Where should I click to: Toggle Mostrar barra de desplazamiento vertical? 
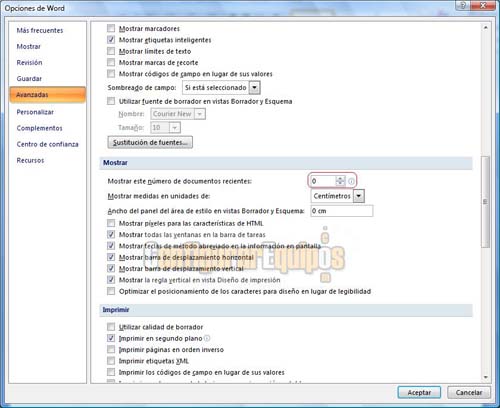point(111,268)
